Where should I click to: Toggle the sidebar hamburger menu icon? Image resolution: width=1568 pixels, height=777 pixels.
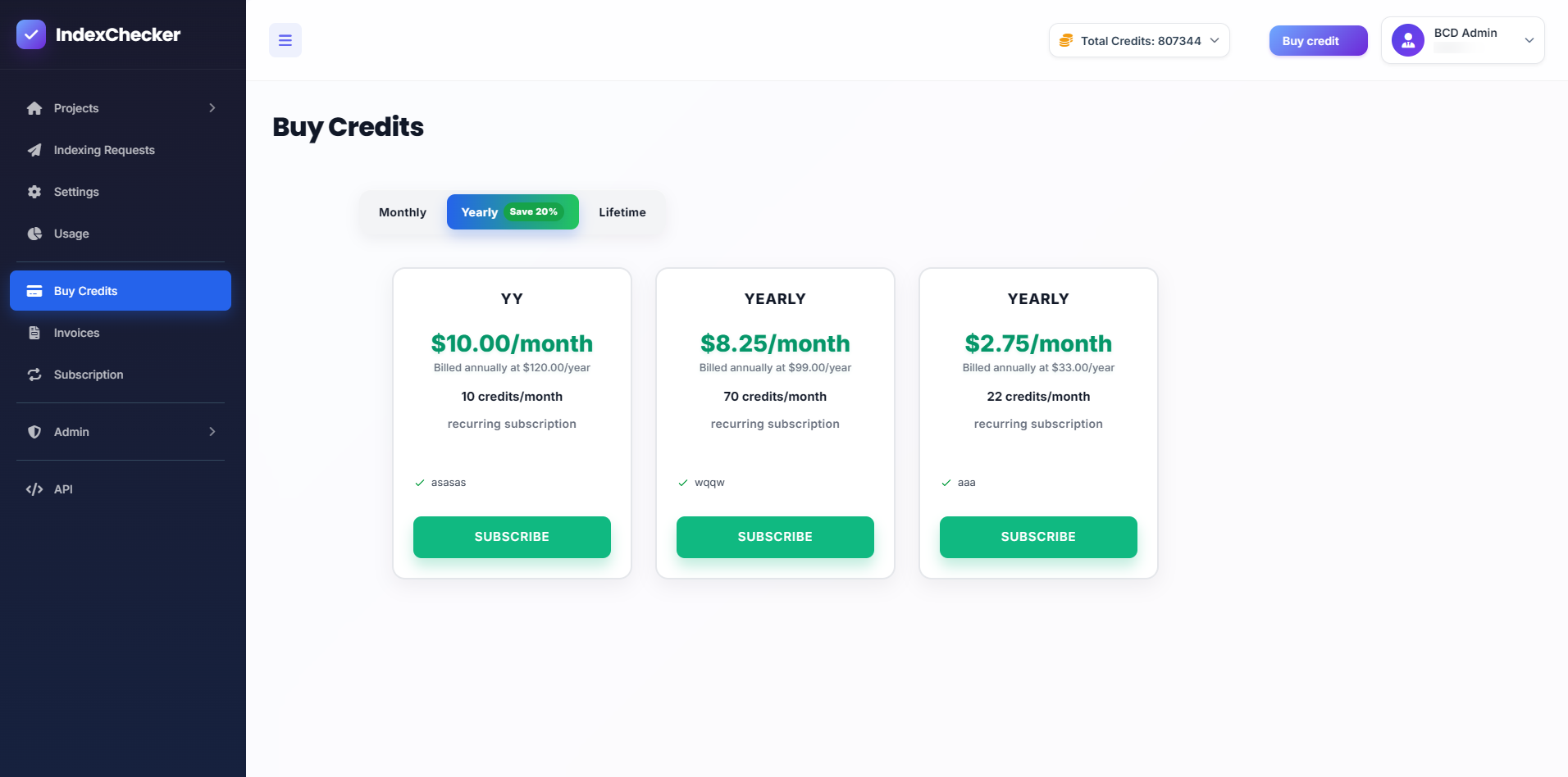[285, 40]
